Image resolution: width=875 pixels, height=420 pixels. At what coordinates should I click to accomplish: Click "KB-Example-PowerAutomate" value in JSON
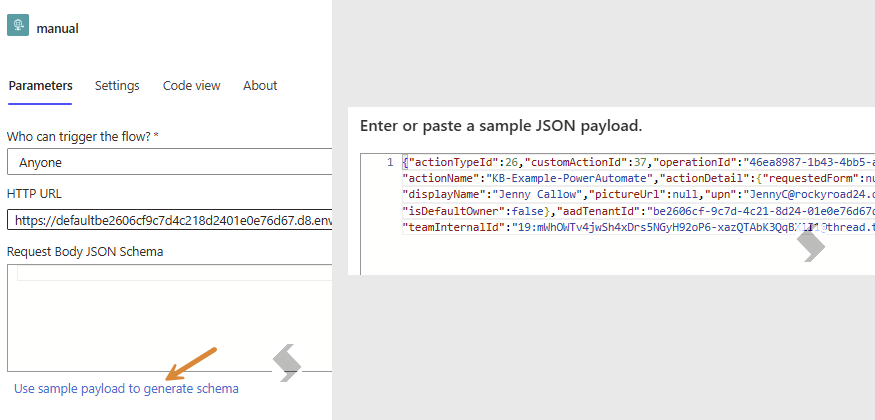(x=569, y=178)
